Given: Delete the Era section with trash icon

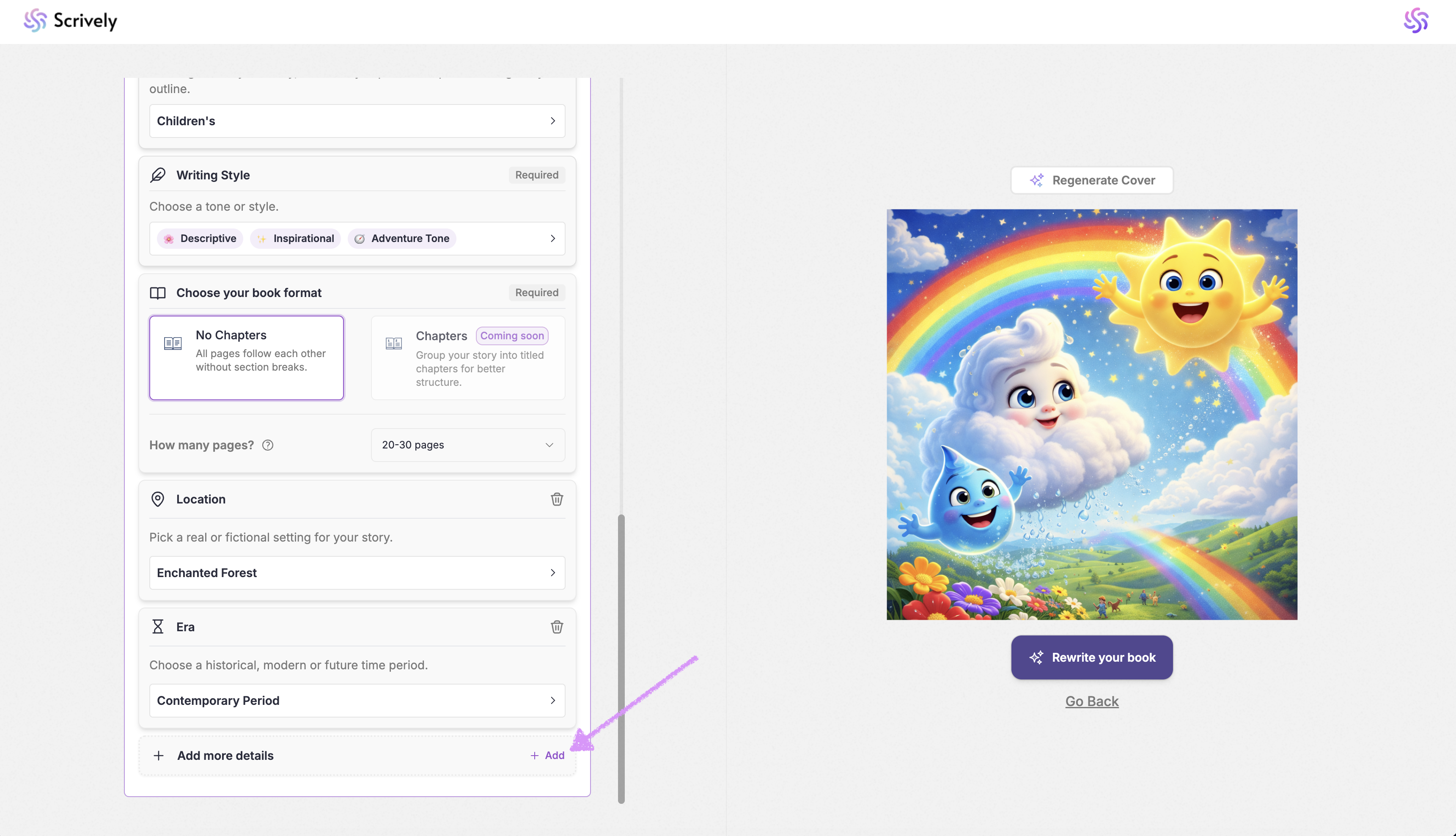Looking at the screenshot, I should click(556, 627).
